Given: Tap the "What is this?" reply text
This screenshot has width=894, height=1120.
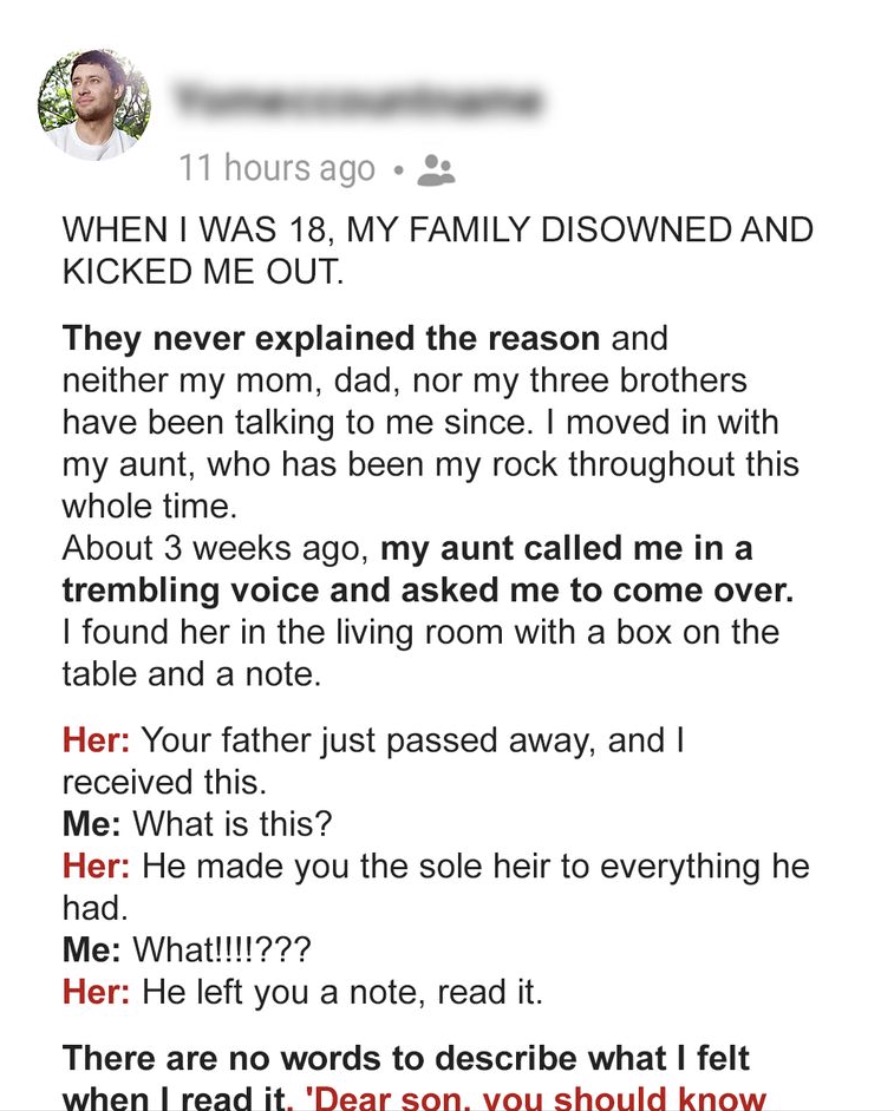Looking at the screenshot, I should tap(232, 825).
